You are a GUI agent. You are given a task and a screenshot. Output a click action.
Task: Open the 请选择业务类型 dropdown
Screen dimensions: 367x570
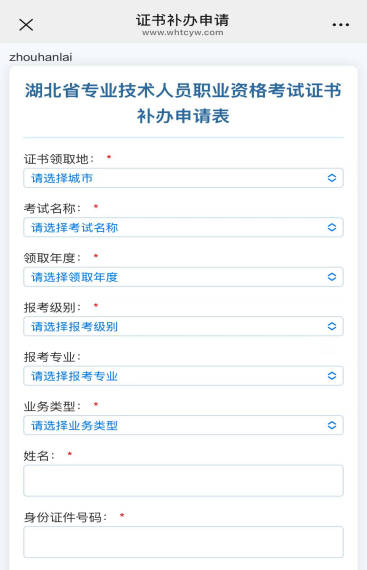pos(184,425)
